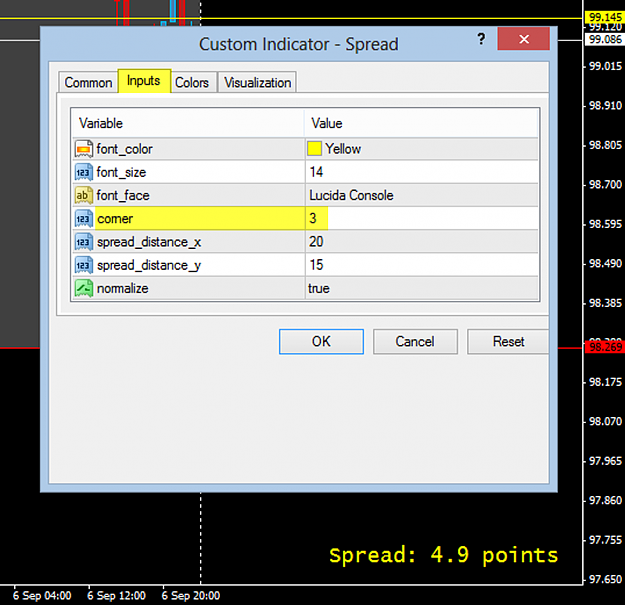Click the font_face string type icon
Screen dimensions: 625x605
click(x=84, y=196)
